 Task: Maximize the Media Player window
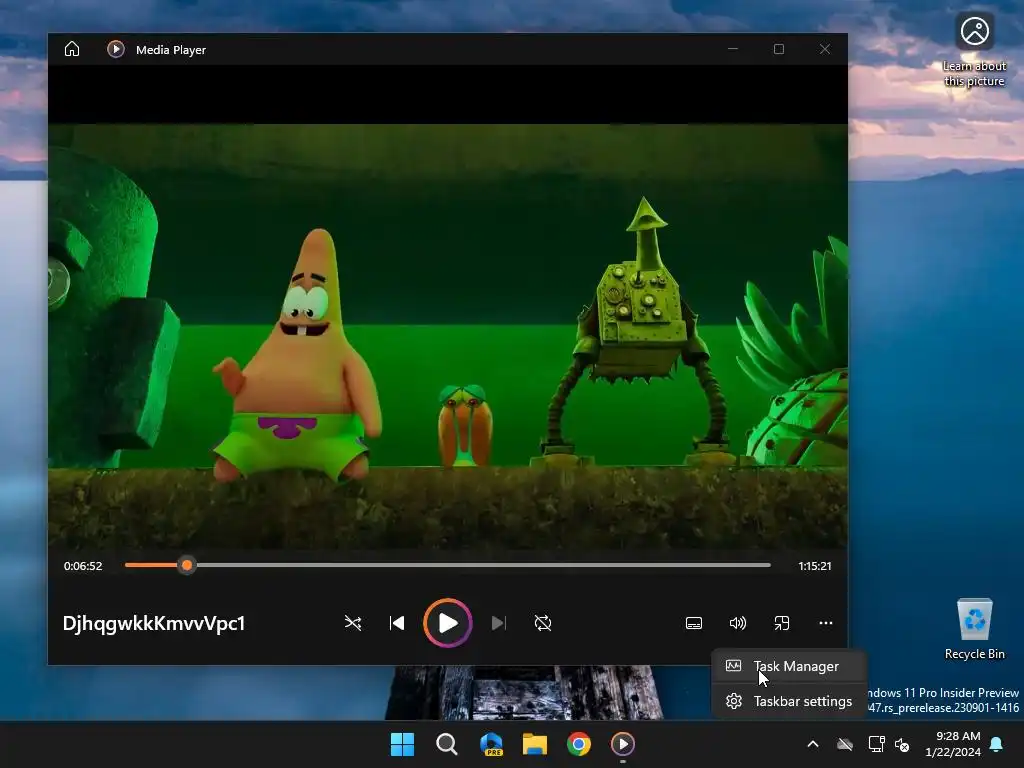[x=778, y=49]
